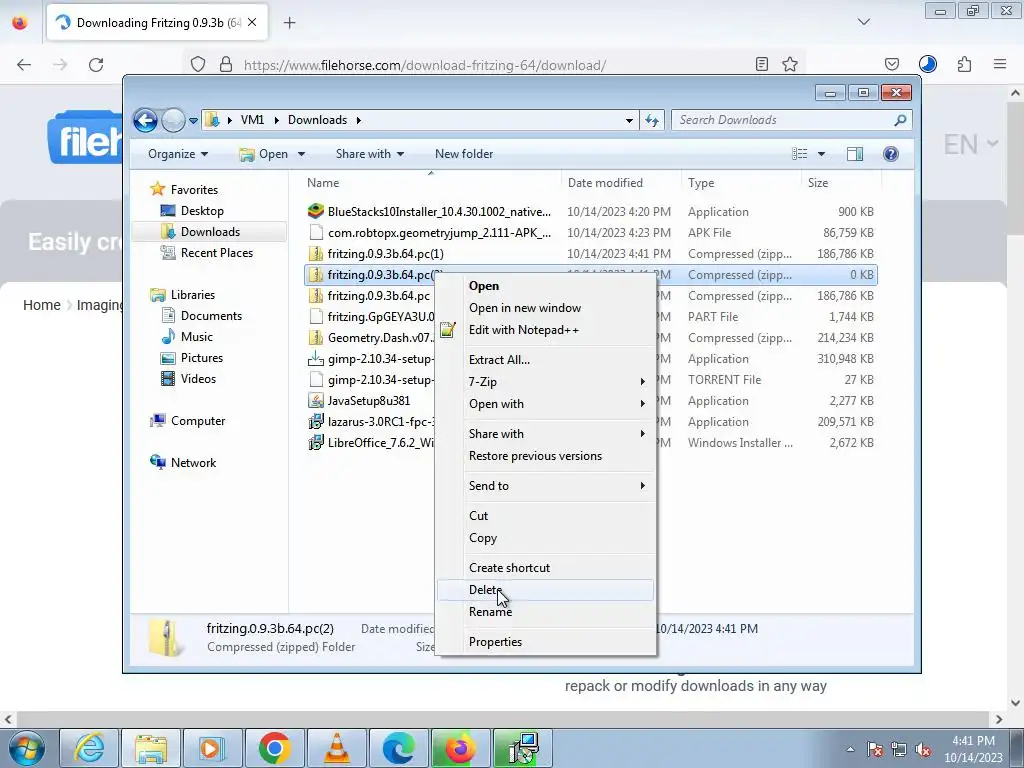Select the LibreOffice_7.6.2 installer icon
Viewport: 1024px width, 768px height.
coord(316,443)
